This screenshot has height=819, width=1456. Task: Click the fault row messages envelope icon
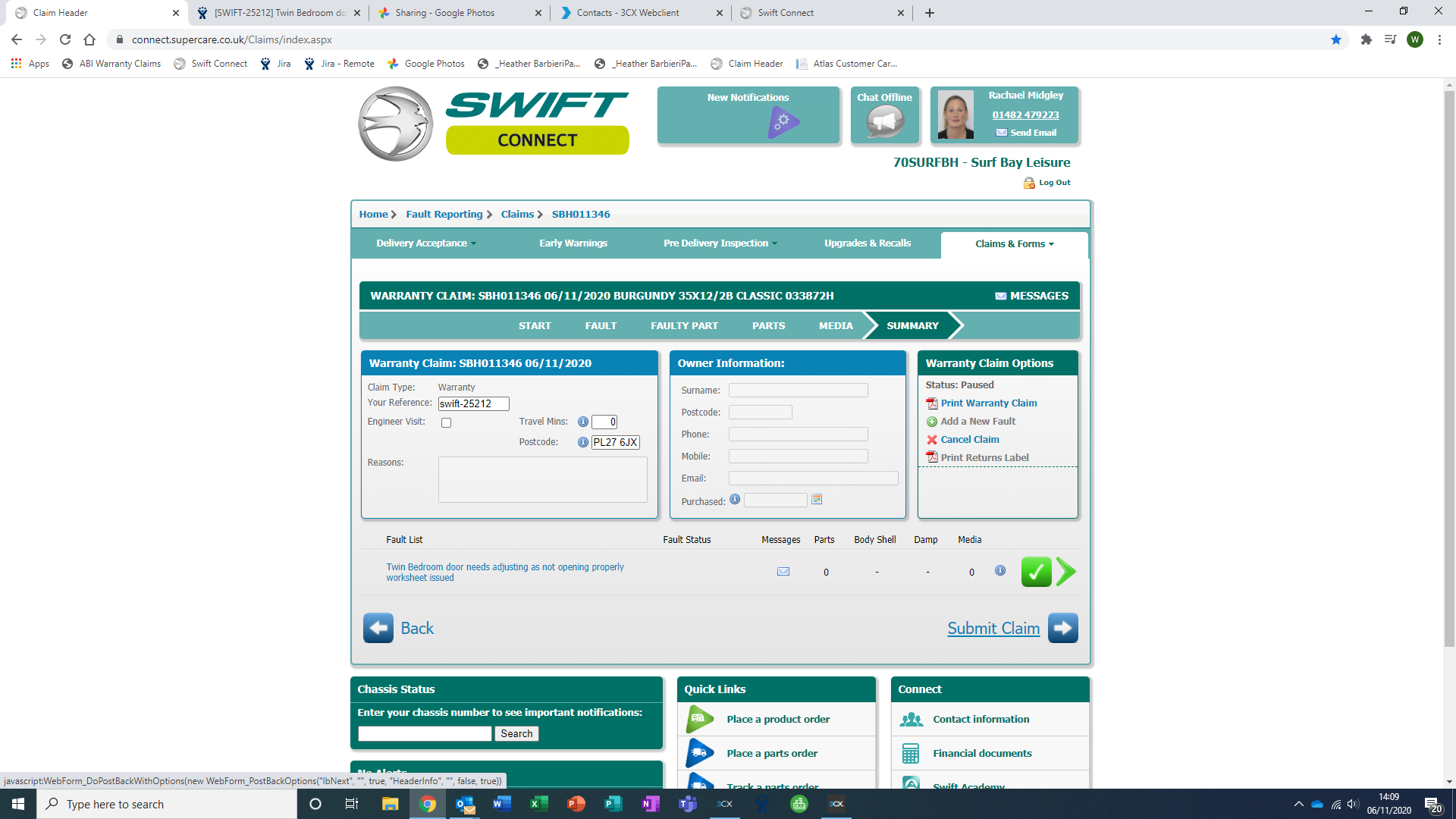point(783,572)
